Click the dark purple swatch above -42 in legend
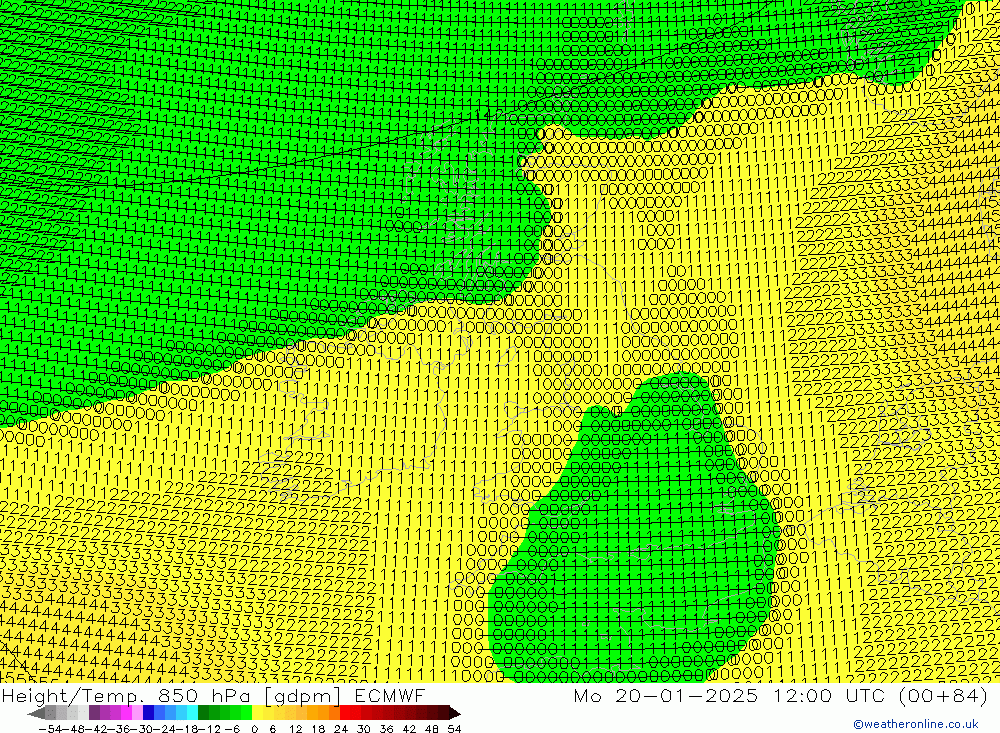The width and height of the screenshot is (1000, 733). point(94,713)
